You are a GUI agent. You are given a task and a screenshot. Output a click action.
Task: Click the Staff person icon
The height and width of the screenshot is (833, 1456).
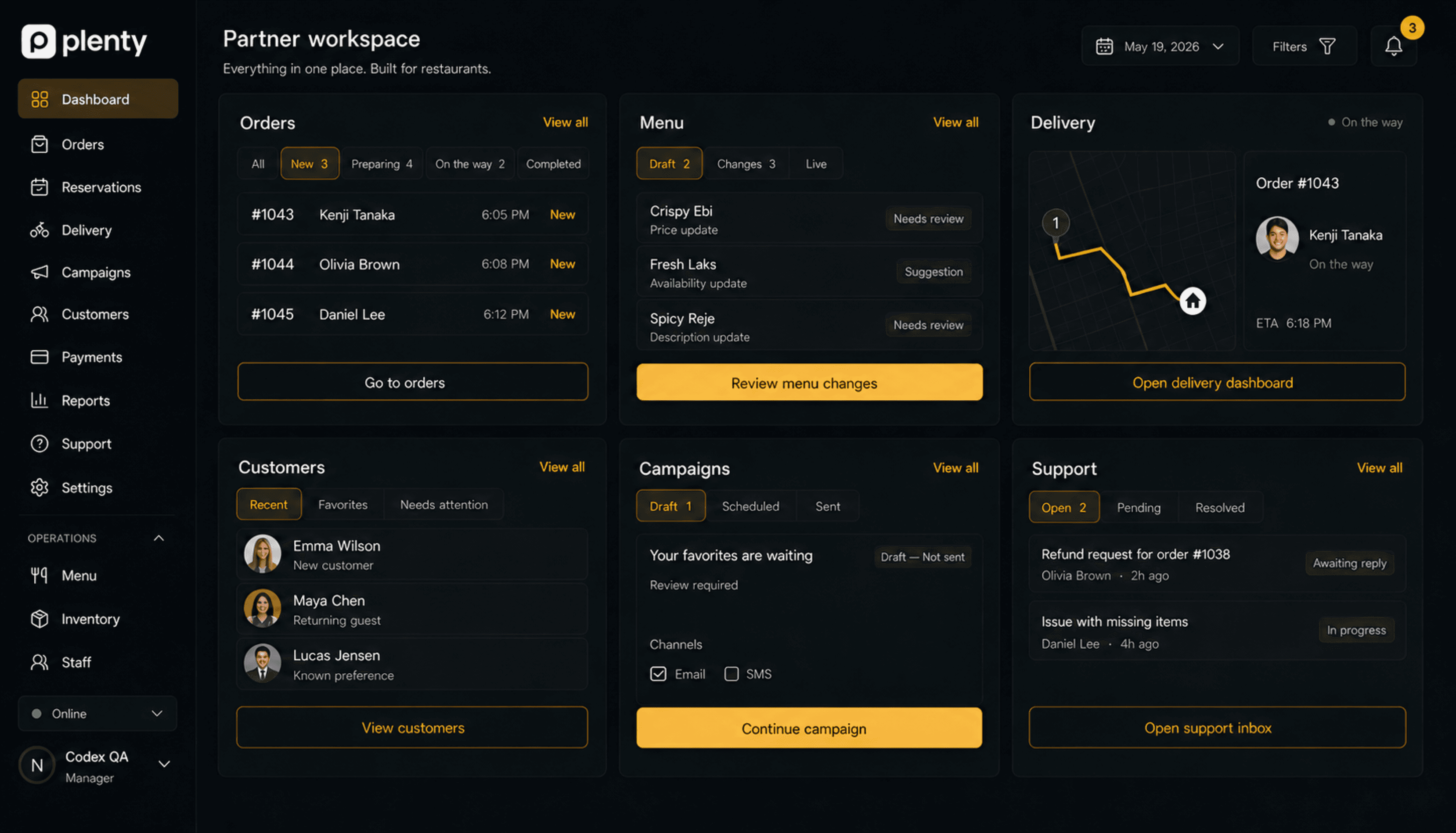(40, 662)
